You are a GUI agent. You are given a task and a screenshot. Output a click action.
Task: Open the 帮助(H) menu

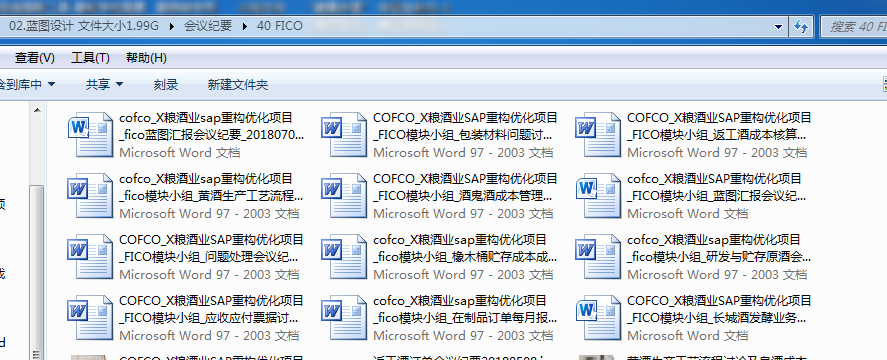click(x=146, y=58)
